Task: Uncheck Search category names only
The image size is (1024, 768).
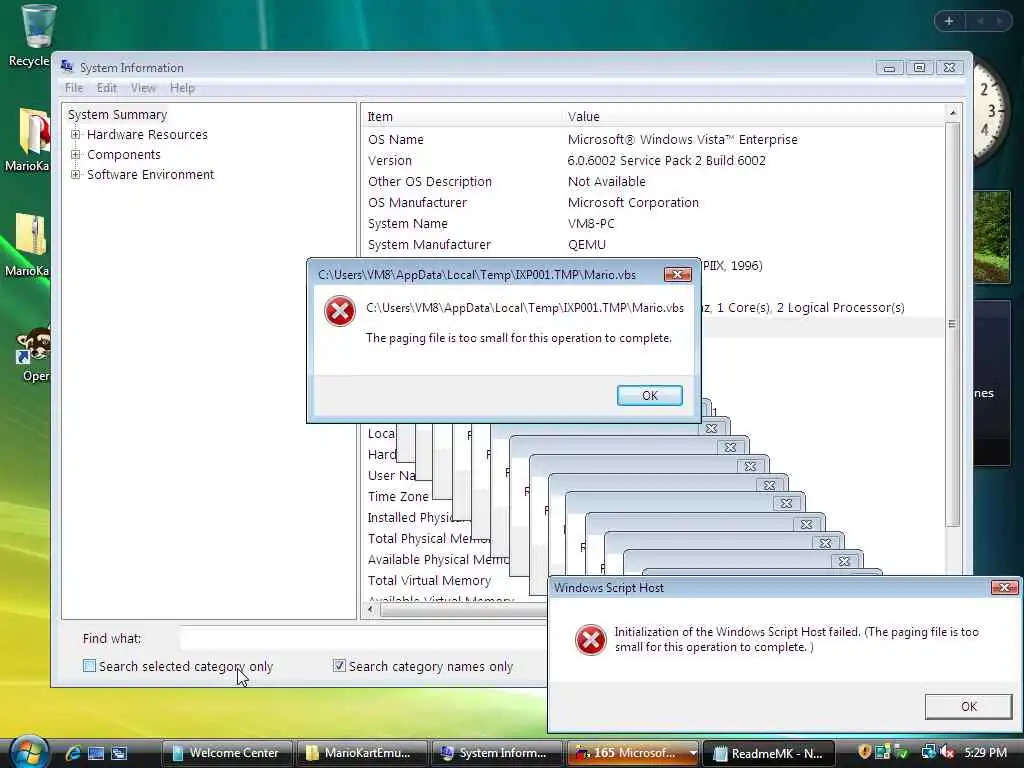Action: click(339, 665)
